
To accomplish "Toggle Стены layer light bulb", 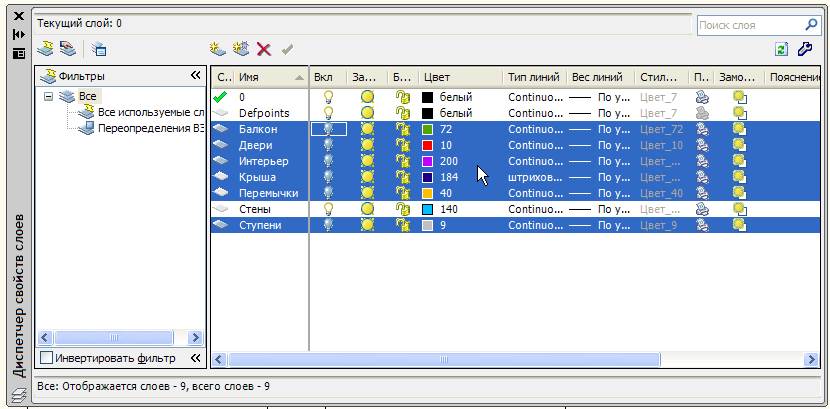I will point(329,210).
